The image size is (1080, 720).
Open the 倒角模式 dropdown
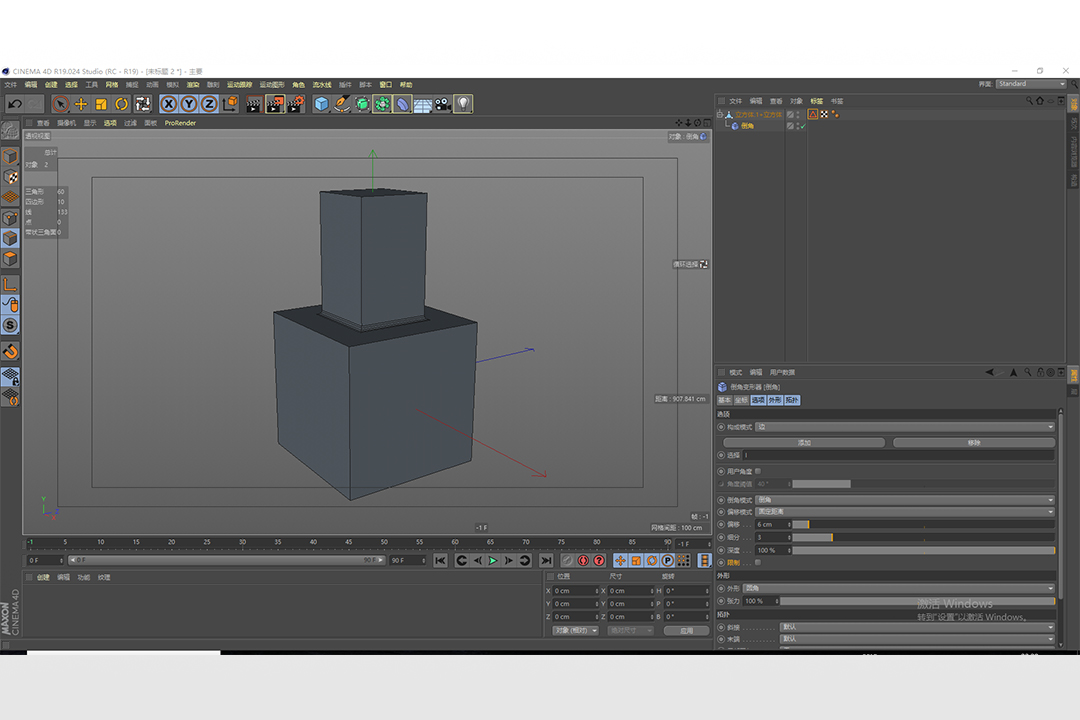[905, 500]
